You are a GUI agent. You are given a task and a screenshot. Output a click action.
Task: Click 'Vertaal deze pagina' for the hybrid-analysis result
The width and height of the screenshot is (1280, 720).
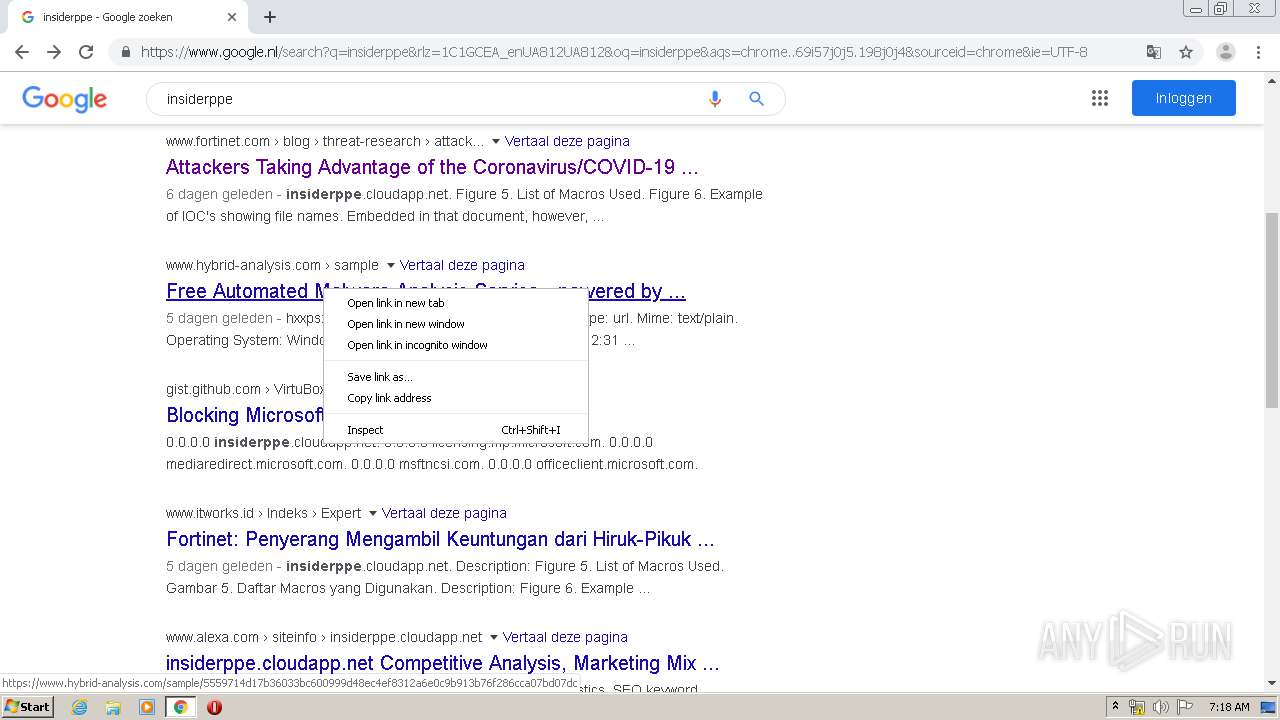coord(462,265)
